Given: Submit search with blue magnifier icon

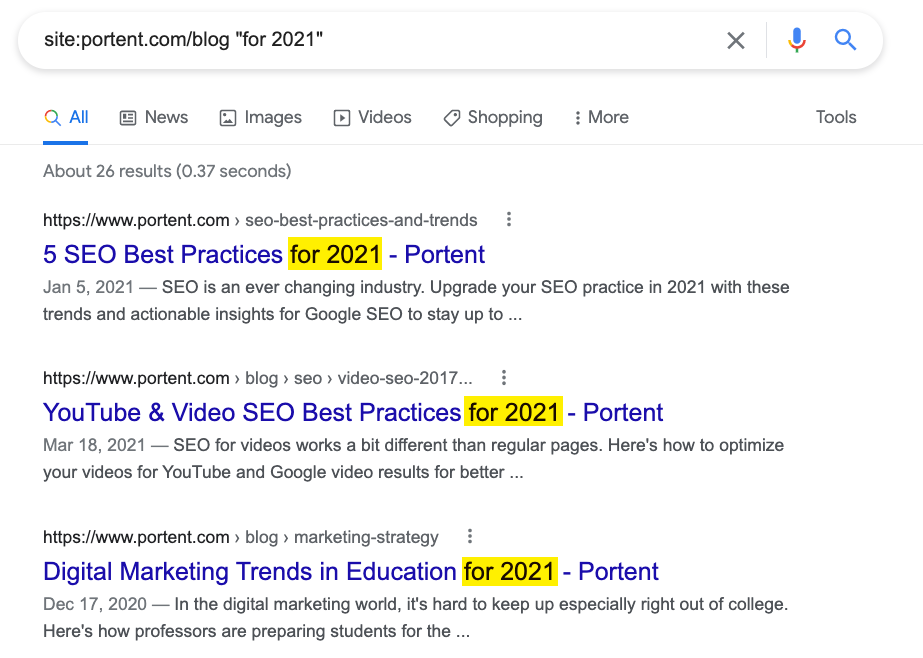Looking at the screenshot, I should (845, 40).
